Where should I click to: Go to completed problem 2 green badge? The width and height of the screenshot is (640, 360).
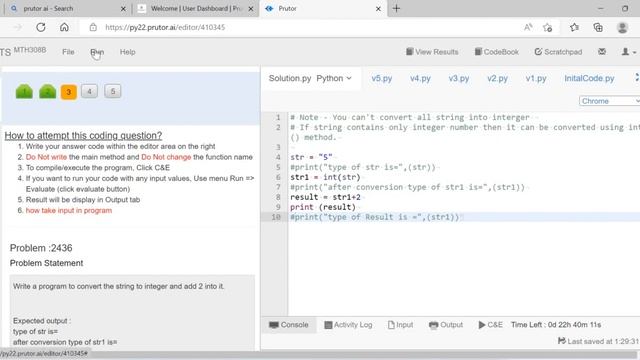point(47,91)
